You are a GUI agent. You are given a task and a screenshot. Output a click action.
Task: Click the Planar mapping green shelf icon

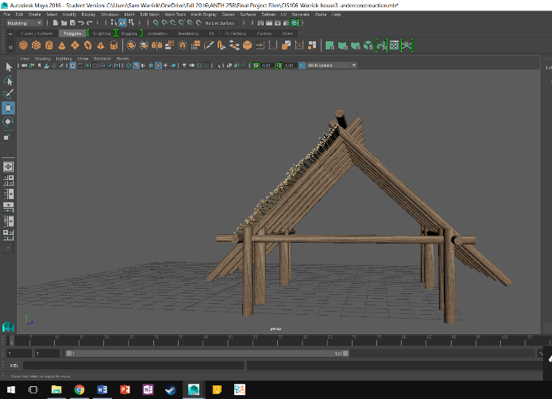point(330,45)
